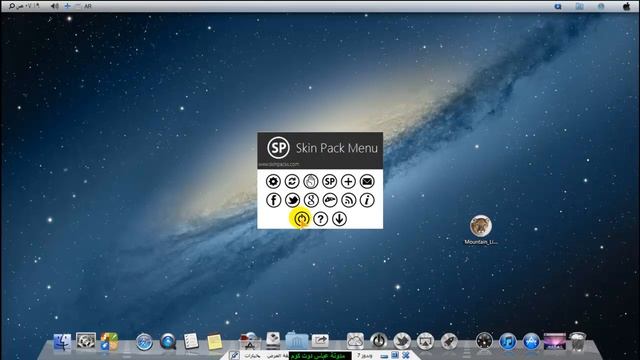The image size is (640, 360).
Task: Click the small SP circle icon in icon grid
Action: [329, 181]
